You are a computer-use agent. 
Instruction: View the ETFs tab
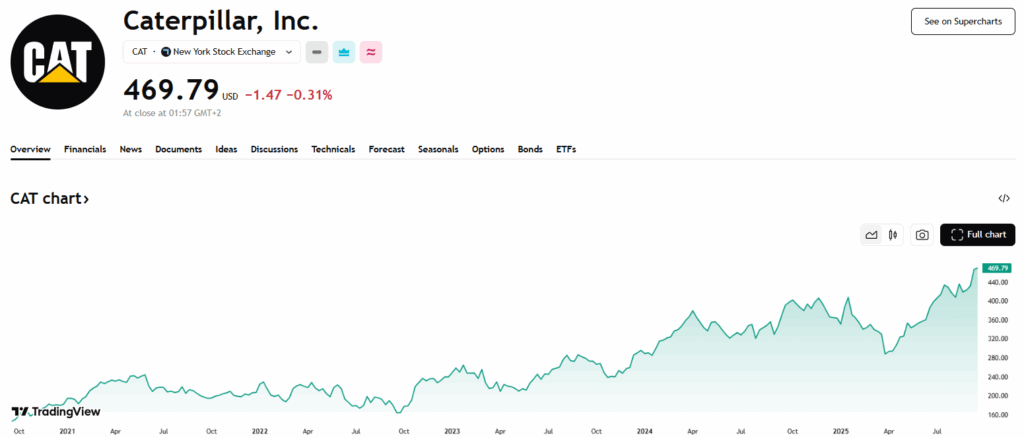coord(566,149)
